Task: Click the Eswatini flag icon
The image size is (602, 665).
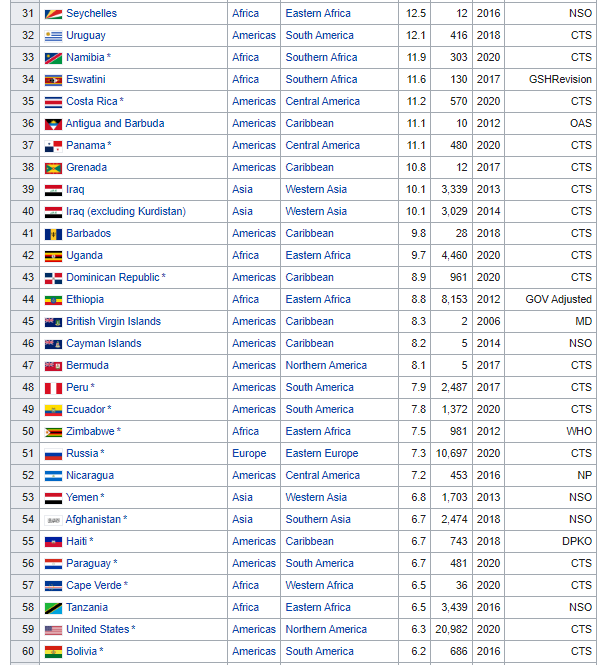Action: click(x=53, y=80)
